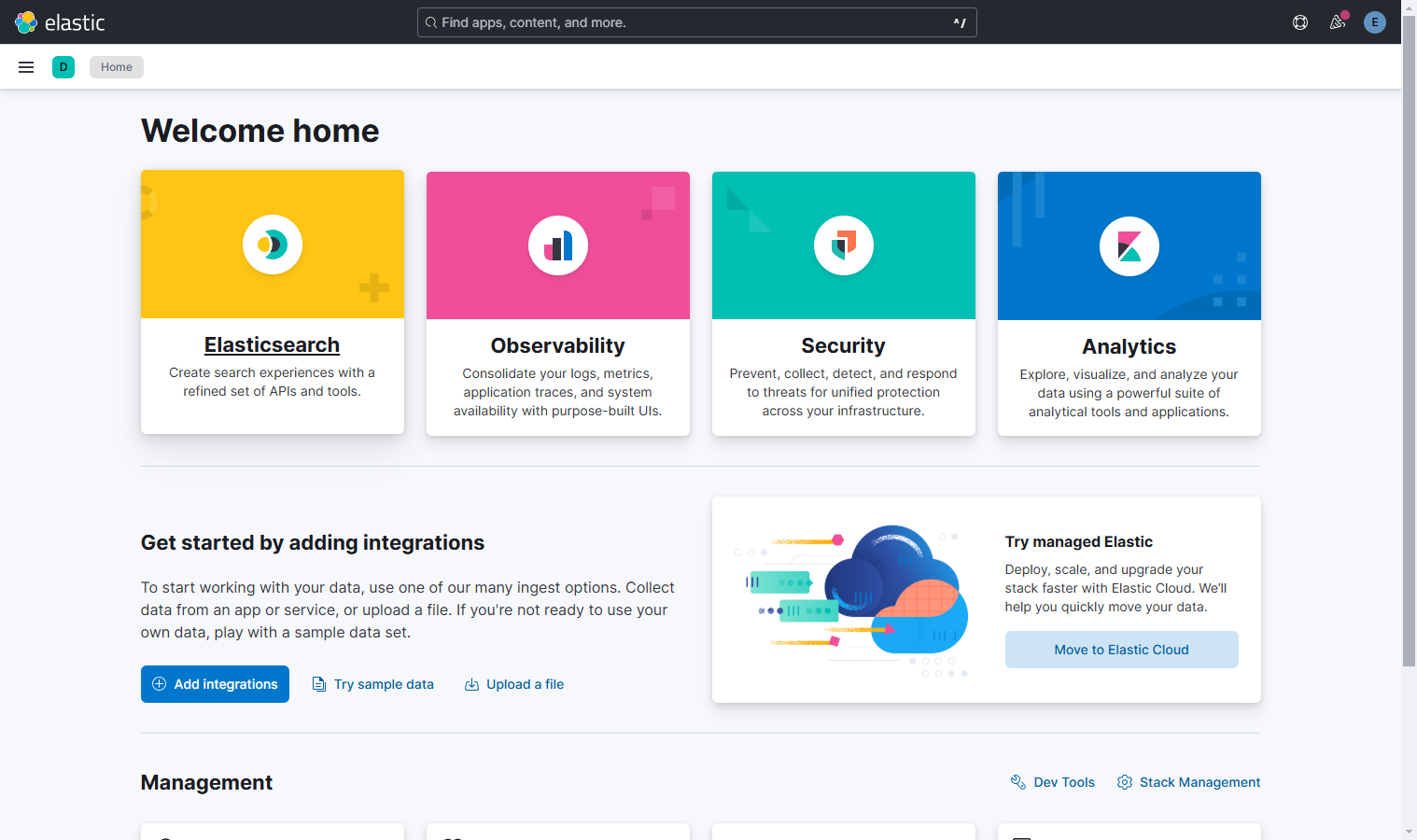This screenshot has width=1417, height=840.
Task: Open the Analytics solution card
Action: coord(1129,303)
